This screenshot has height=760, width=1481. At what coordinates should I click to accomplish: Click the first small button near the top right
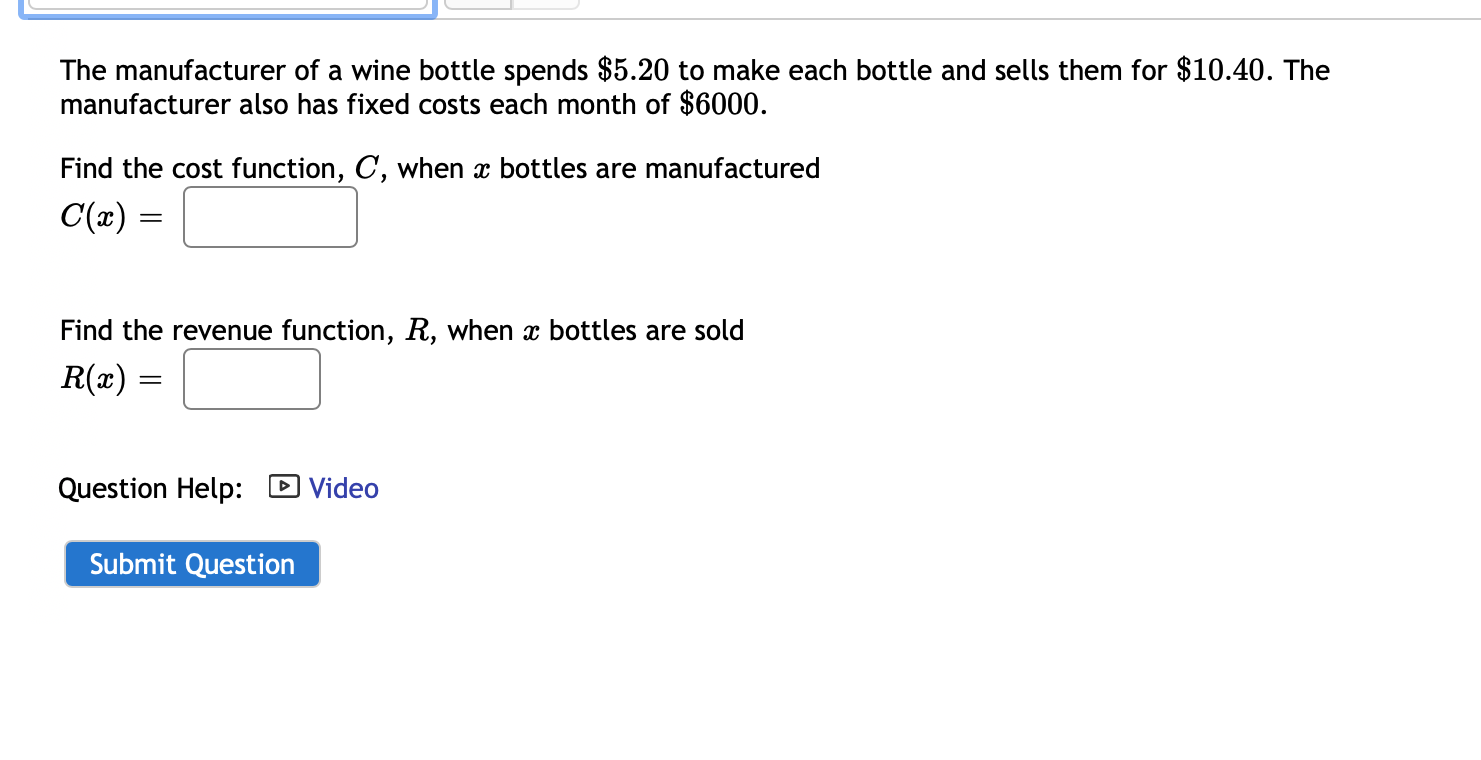pyautogui.click(x=478, y=3)
